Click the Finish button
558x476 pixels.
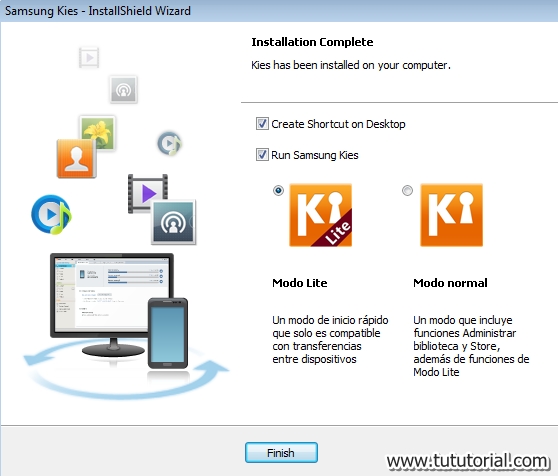pos(281,453)
